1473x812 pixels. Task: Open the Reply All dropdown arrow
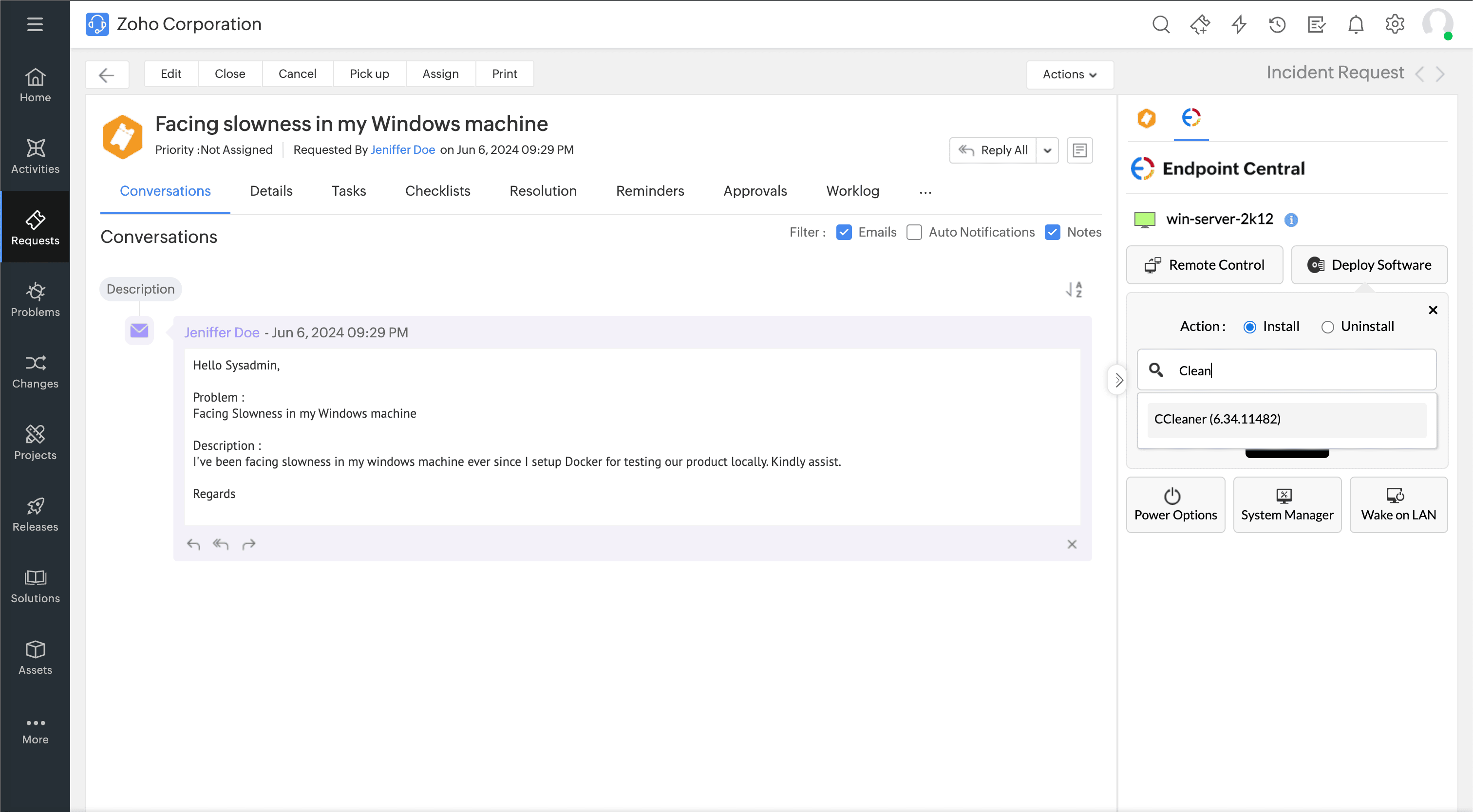[x=1048, y=150]
